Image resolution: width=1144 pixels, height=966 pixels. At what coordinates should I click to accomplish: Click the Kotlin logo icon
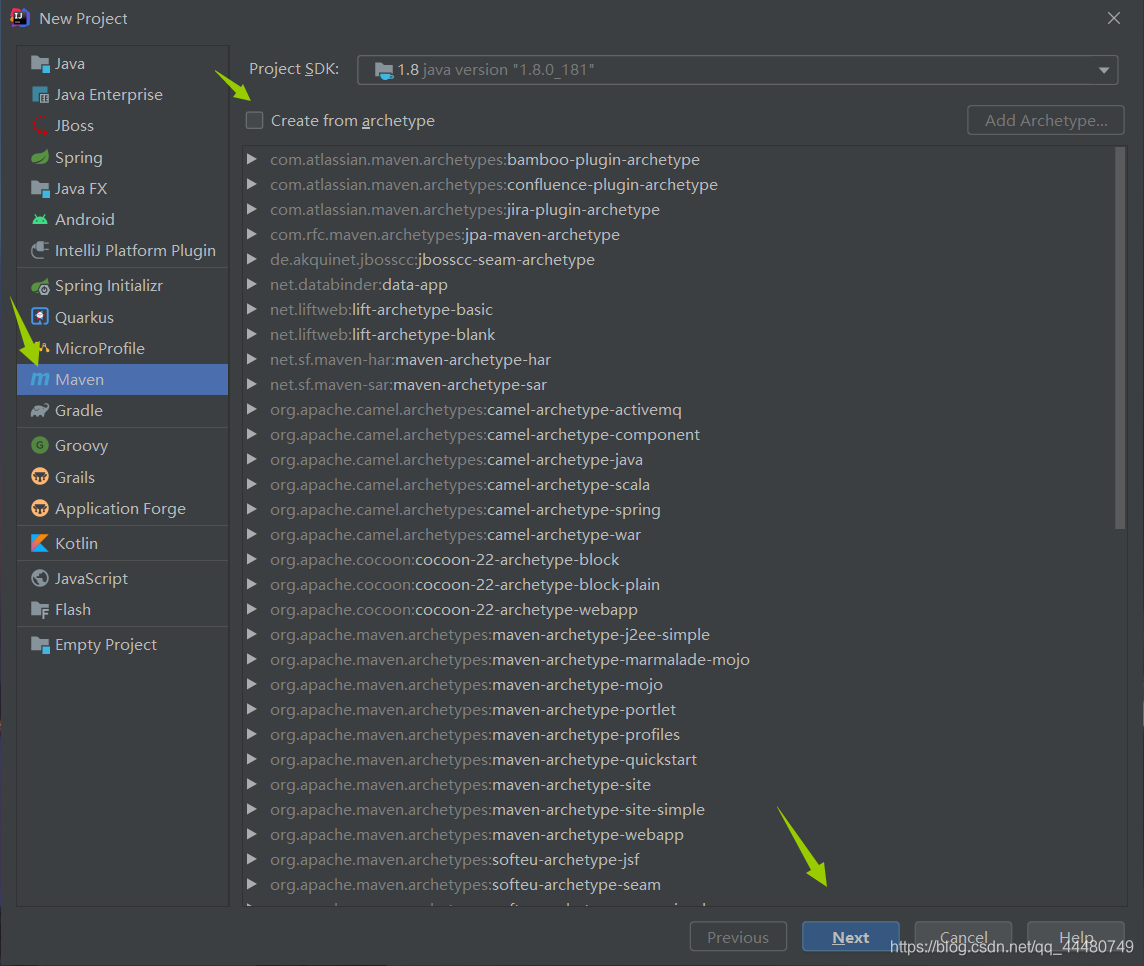tap(39, 544)
